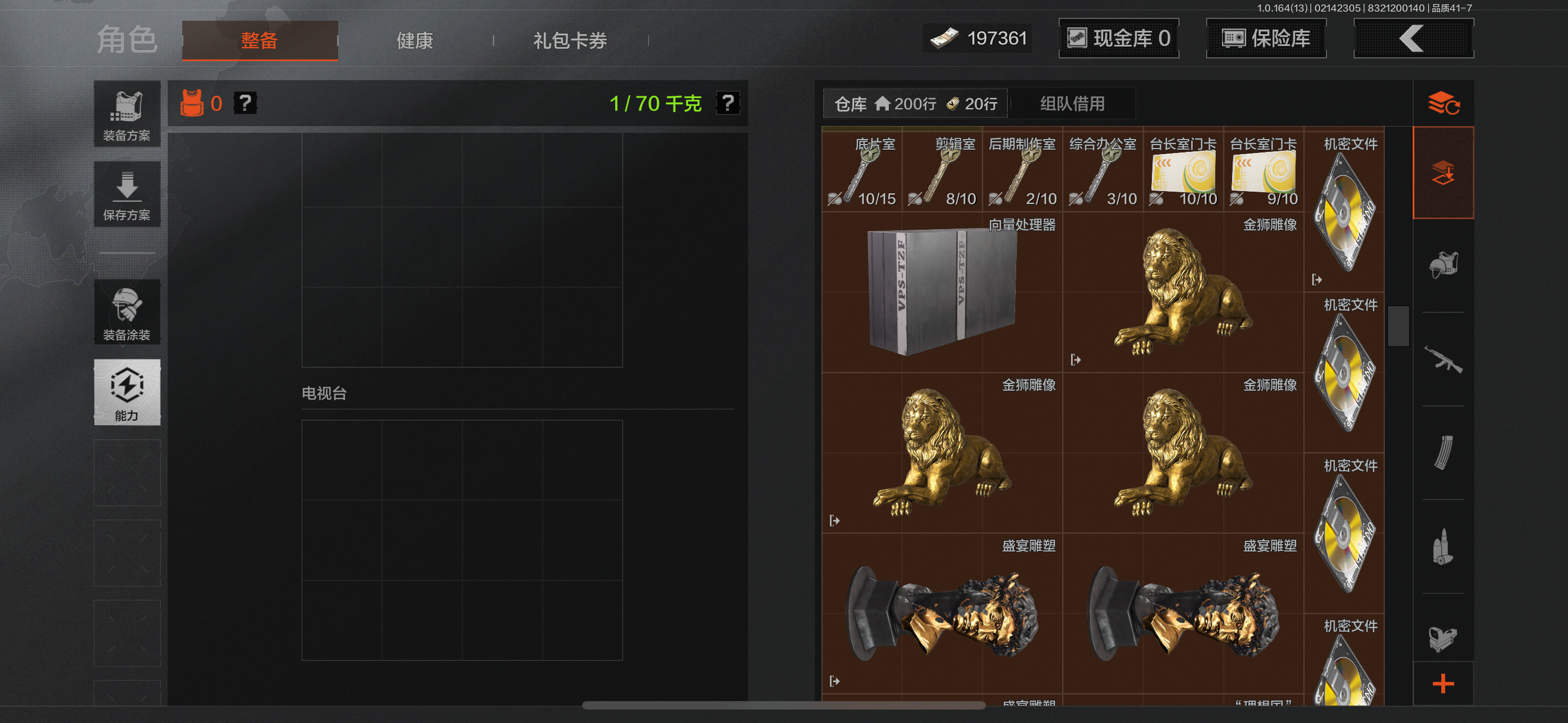Viewport: 1568px width, 723px height.
Task: Switch to the 礼包卡券 tab
Action: (570, 41)
